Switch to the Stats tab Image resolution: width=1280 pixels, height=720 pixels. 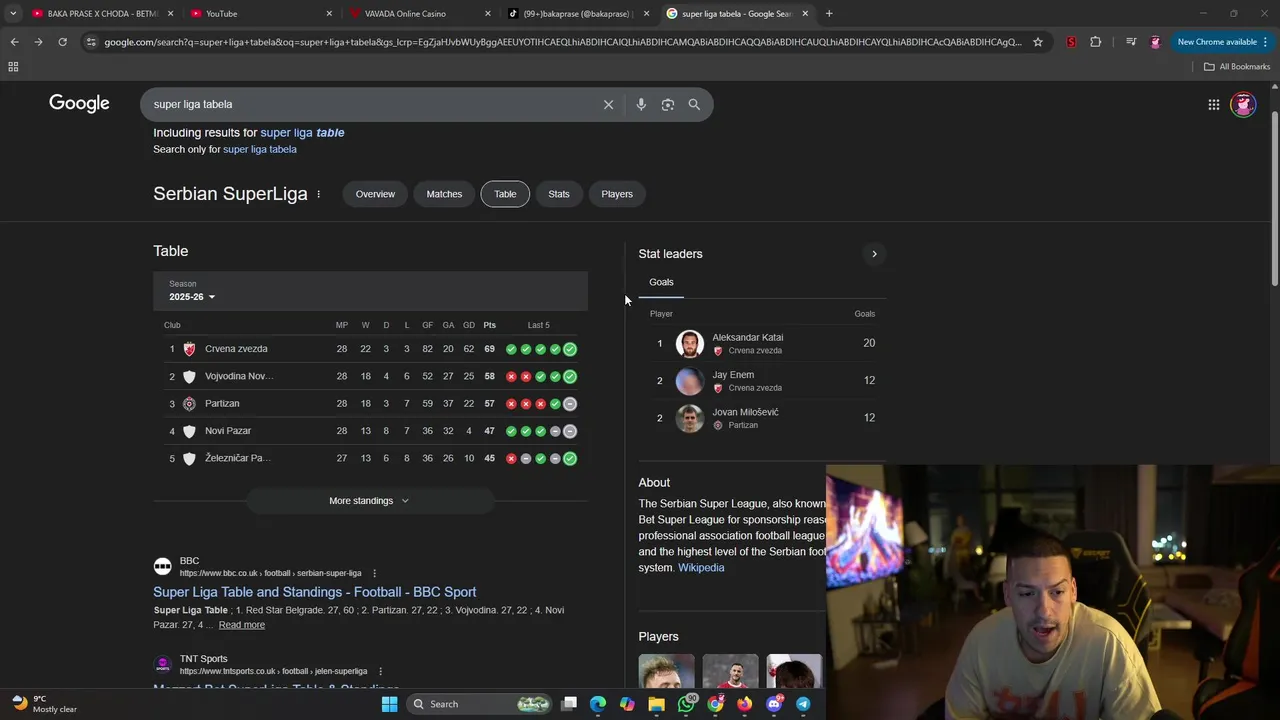click(559, 194)
